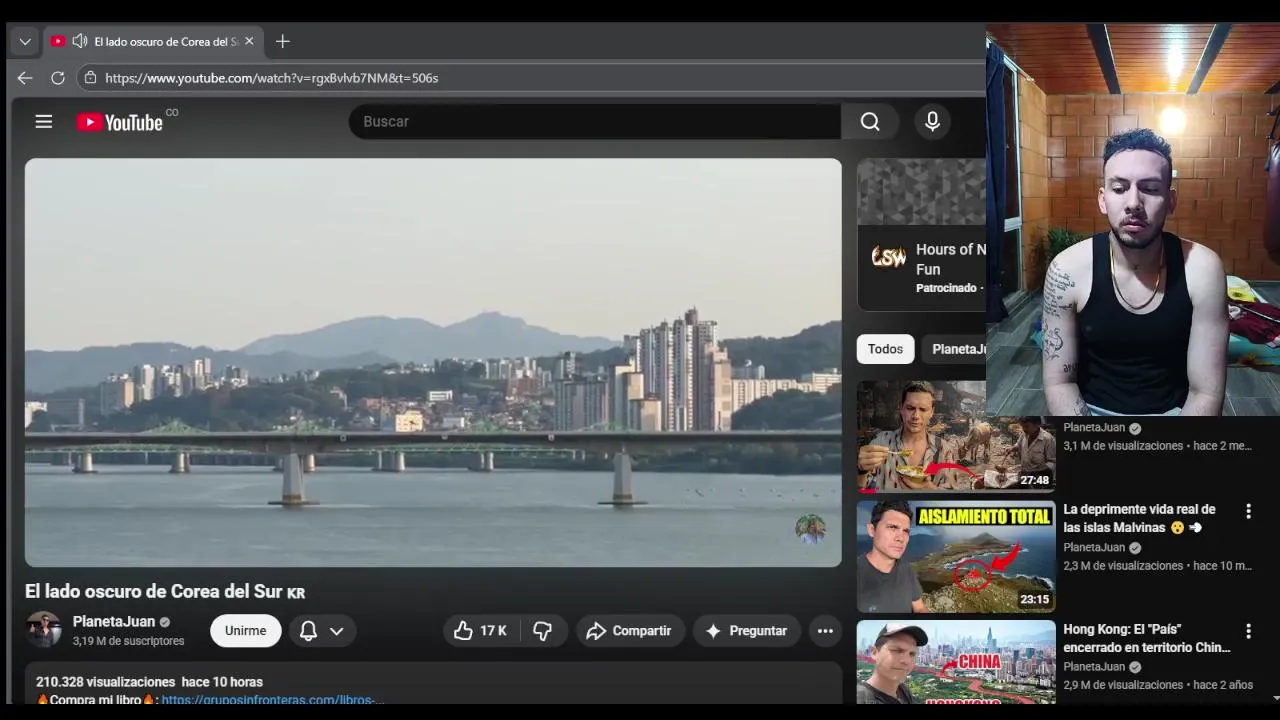Reload the page with refresh icon

[x=58, y=78]
